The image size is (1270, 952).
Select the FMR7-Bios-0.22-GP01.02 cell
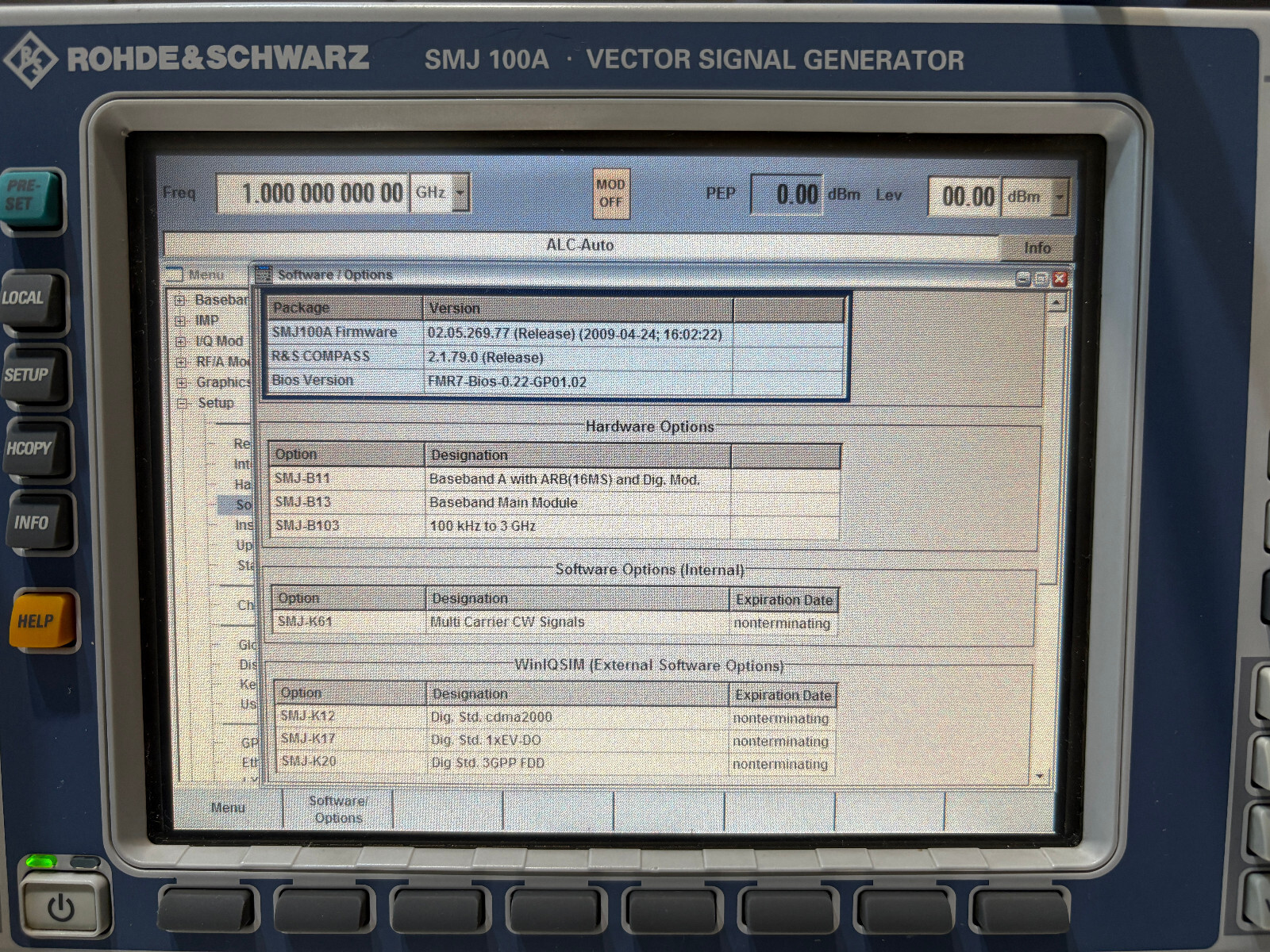coord(578,382)
